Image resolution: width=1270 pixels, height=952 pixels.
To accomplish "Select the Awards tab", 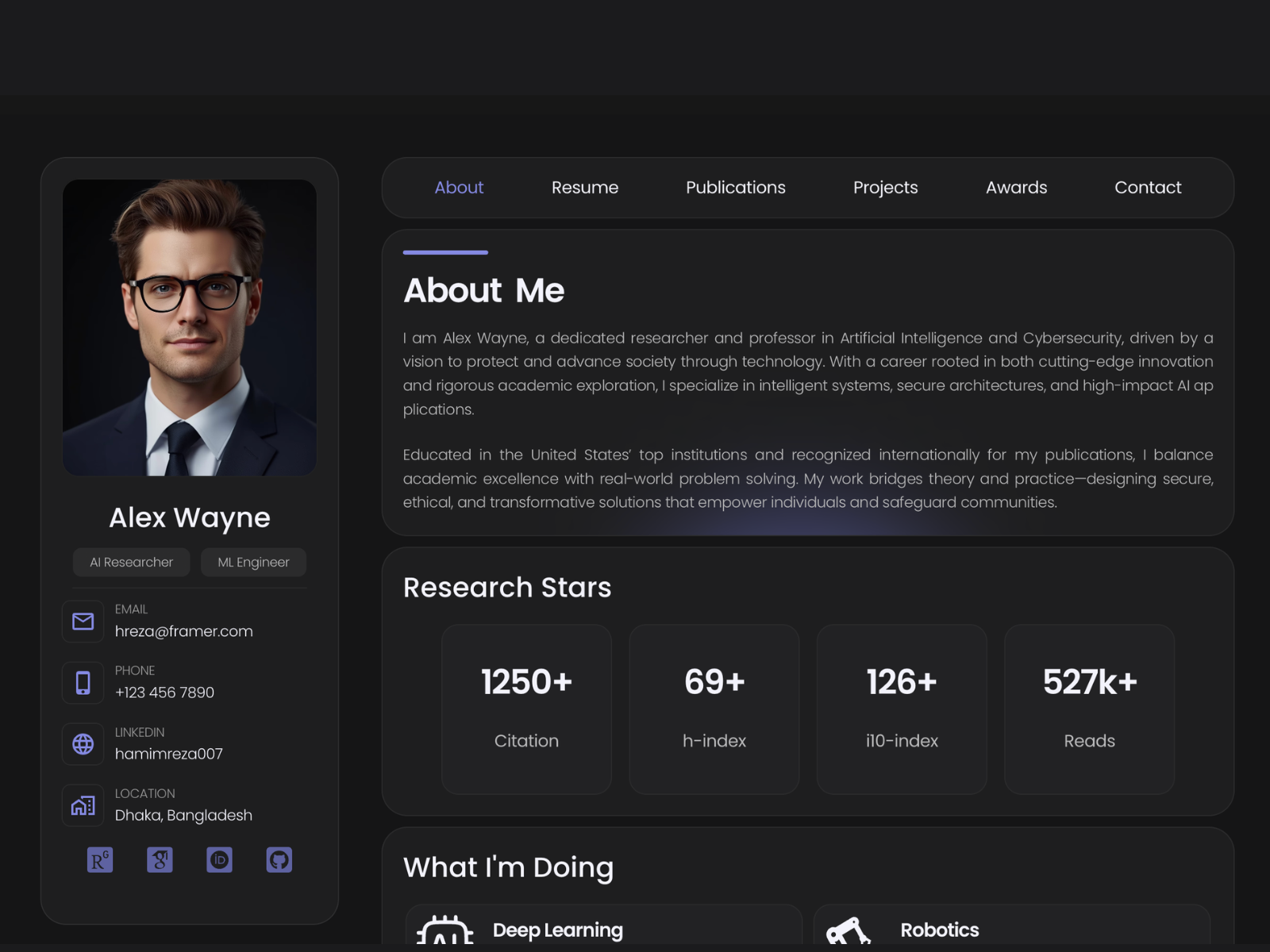I will [1017, 187].
